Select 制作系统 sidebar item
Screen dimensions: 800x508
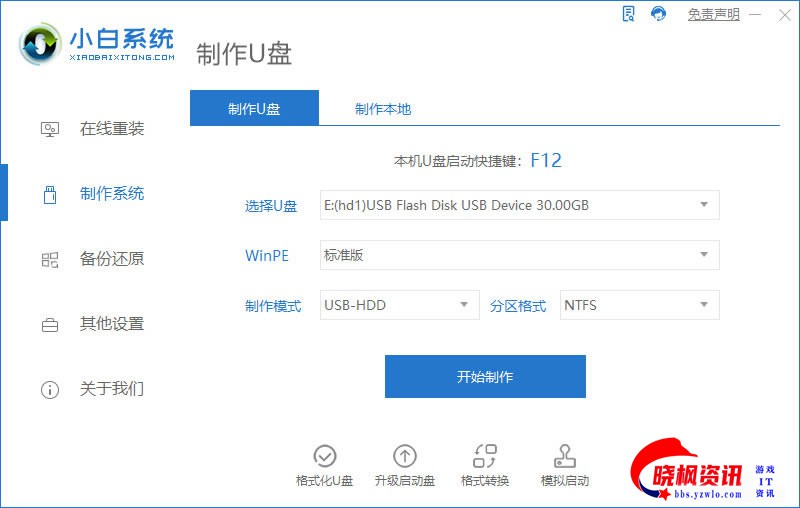tap(92, 194)
